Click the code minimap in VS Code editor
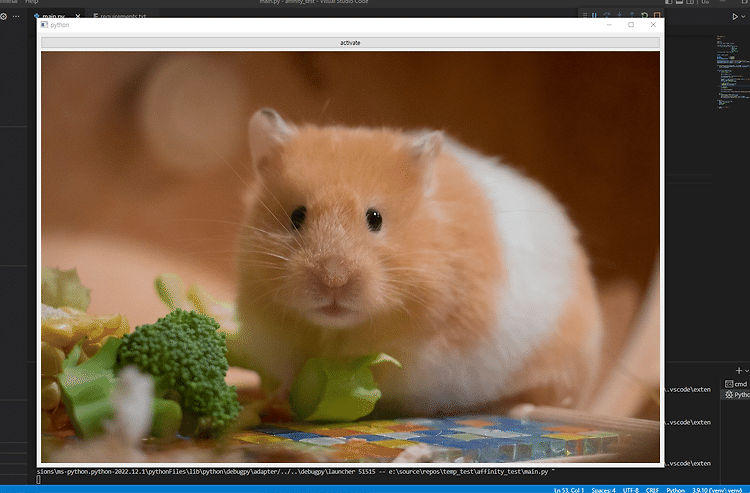The width and height of the screenshot is (750, 493). pos(732,72)
